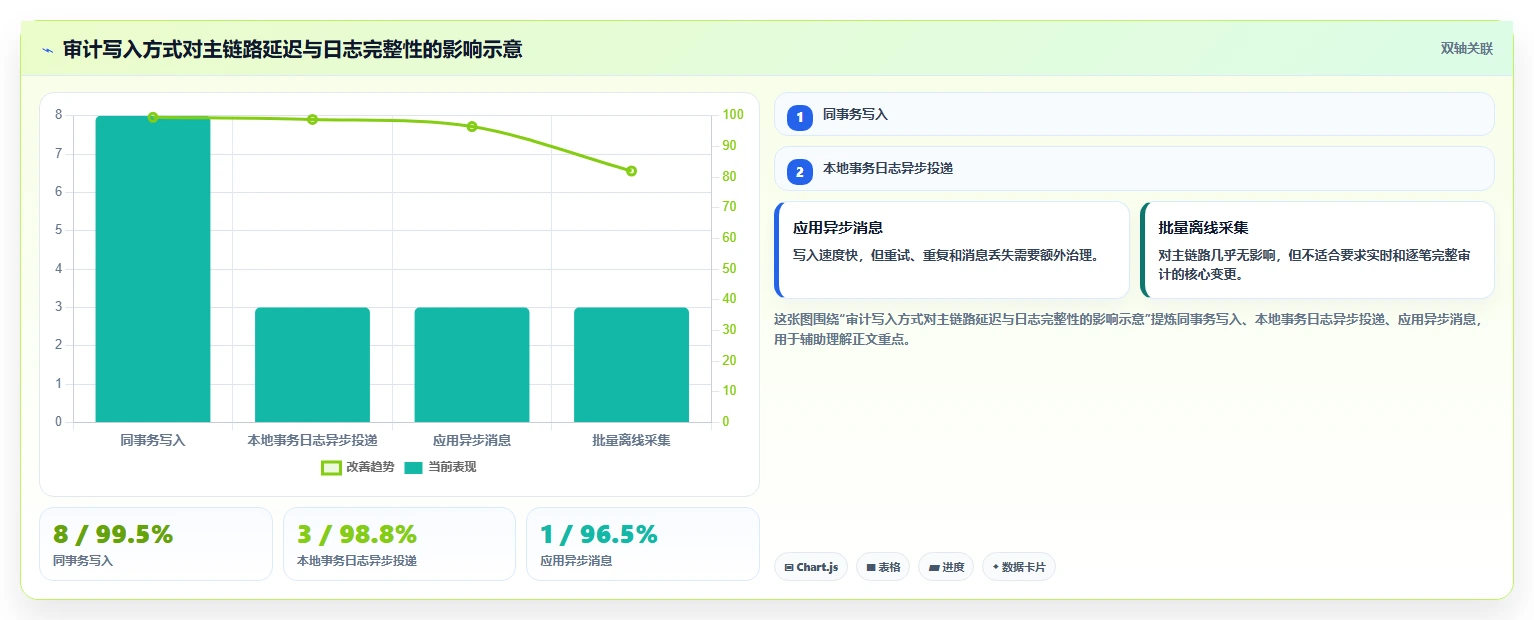Click the blue number 1 badge

(800, 118)
